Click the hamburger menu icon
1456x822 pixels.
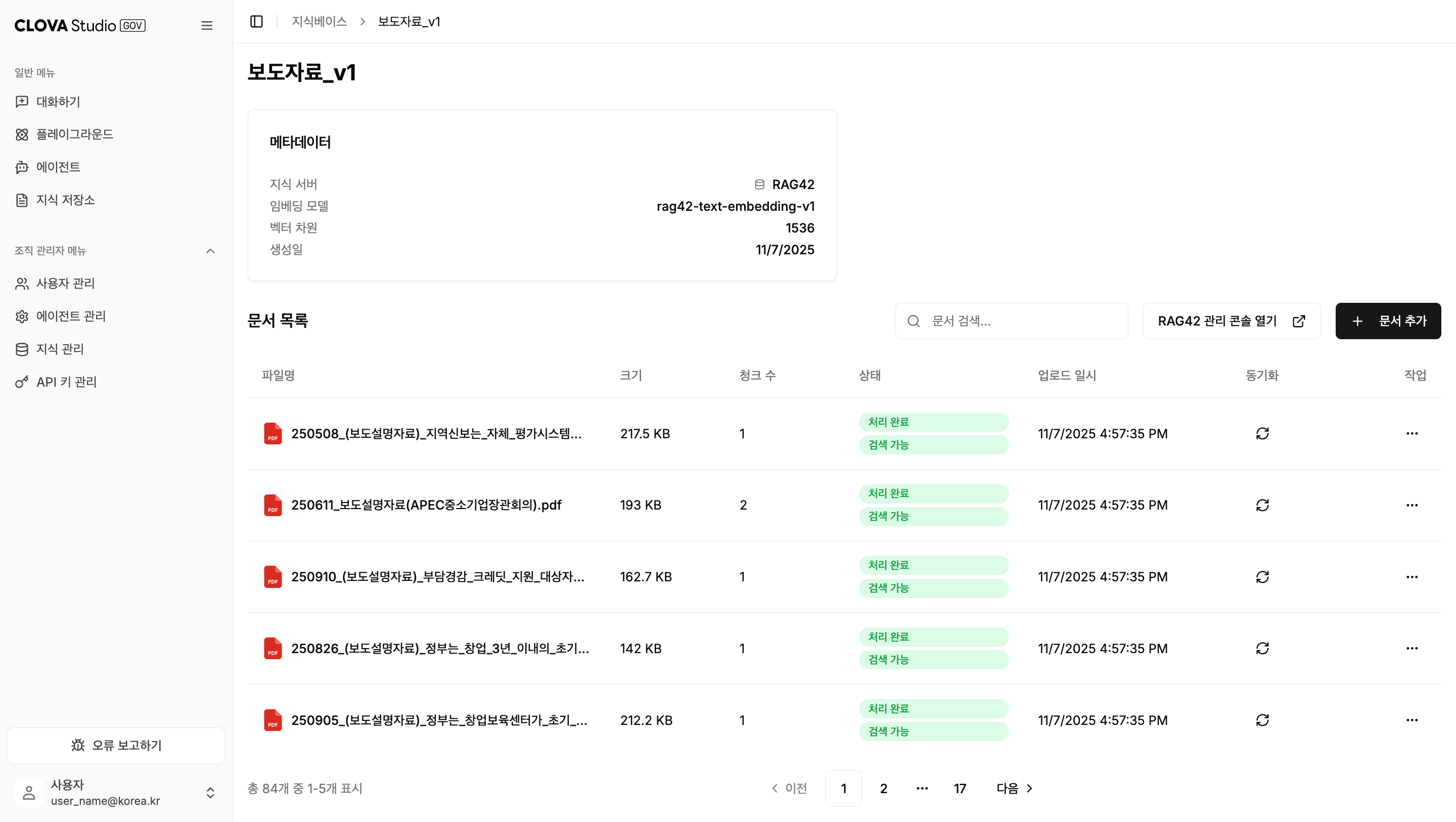(x=207, y=25)
